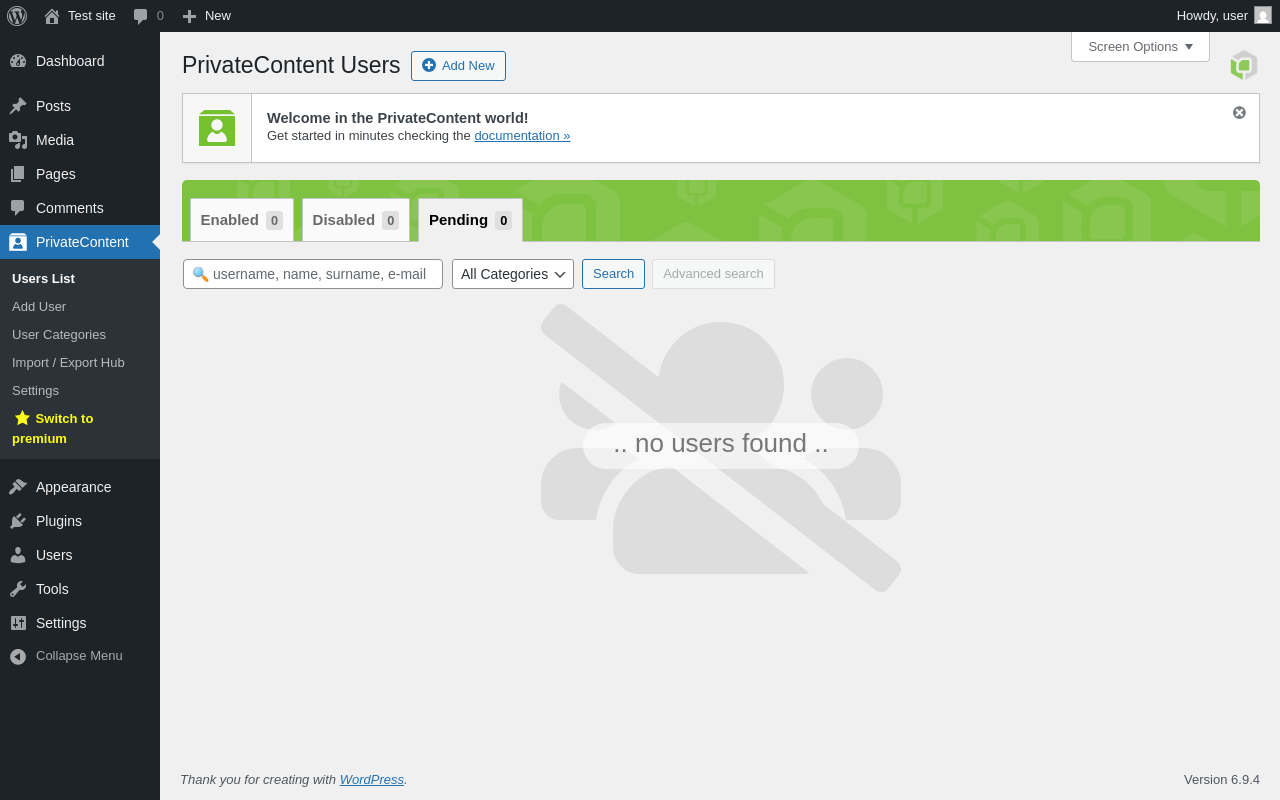Open the WordPress logo menu
1280x800 pixels.
(x=17, y=16)
